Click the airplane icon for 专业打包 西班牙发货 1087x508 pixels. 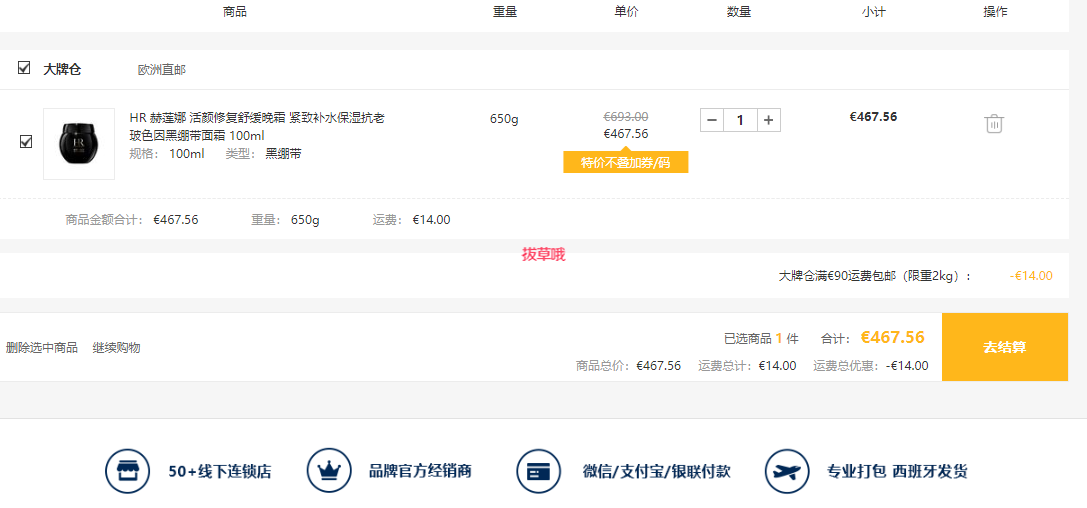pyautogui.click(x=787, y=471)
